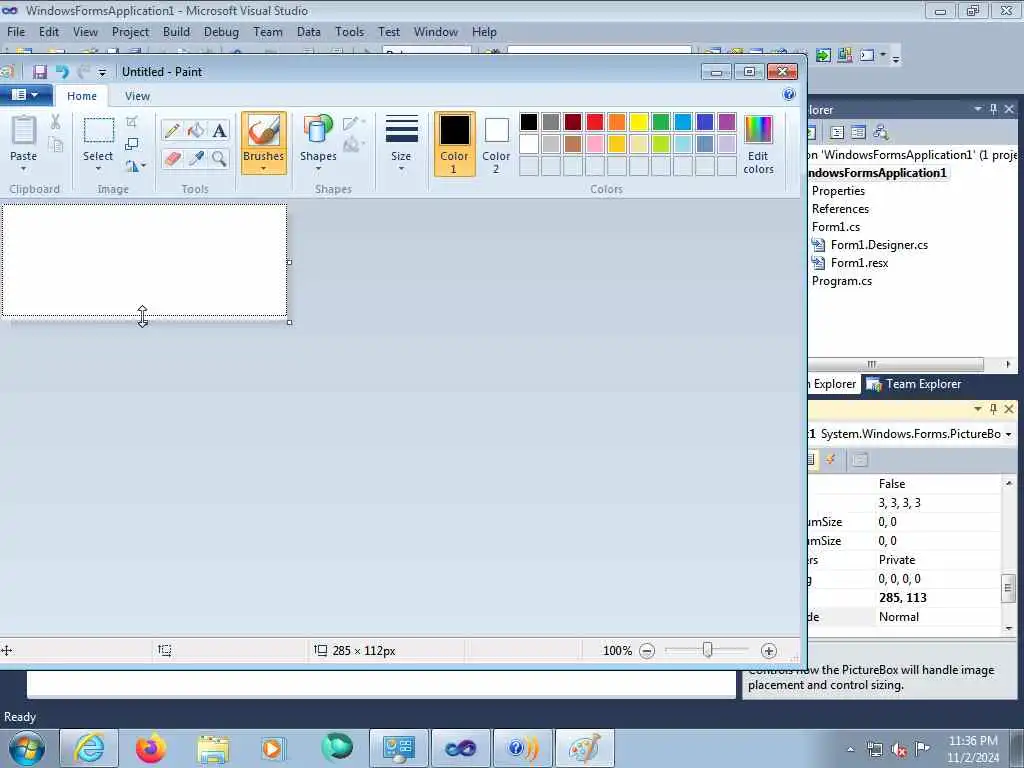The image size is (1024, 768).
Task: Open the Build menu in Visual Studio
Action: tap(176, 32)
